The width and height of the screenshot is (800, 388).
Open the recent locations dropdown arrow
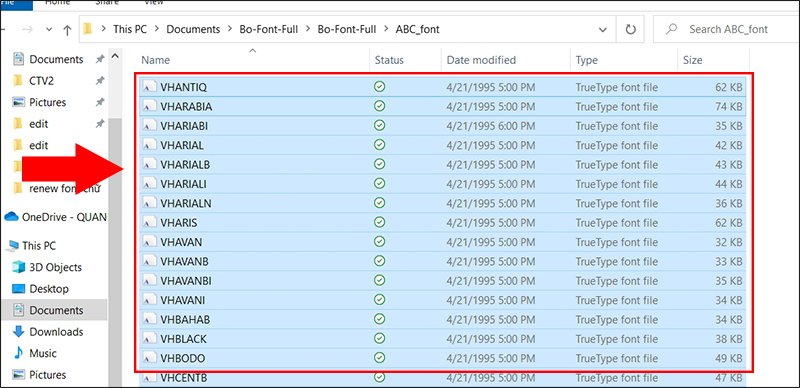coord(49,30)
